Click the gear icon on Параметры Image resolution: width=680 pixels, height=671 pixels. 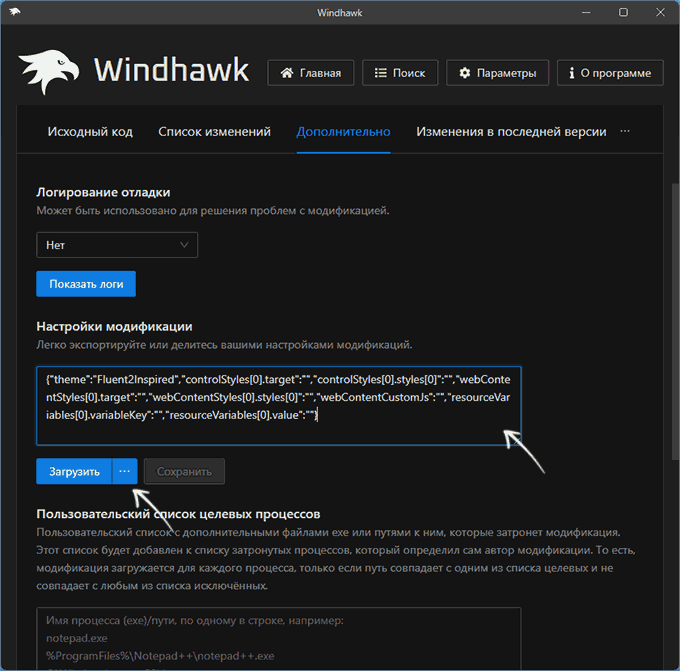pyautogui.click(x=465, y=73)
